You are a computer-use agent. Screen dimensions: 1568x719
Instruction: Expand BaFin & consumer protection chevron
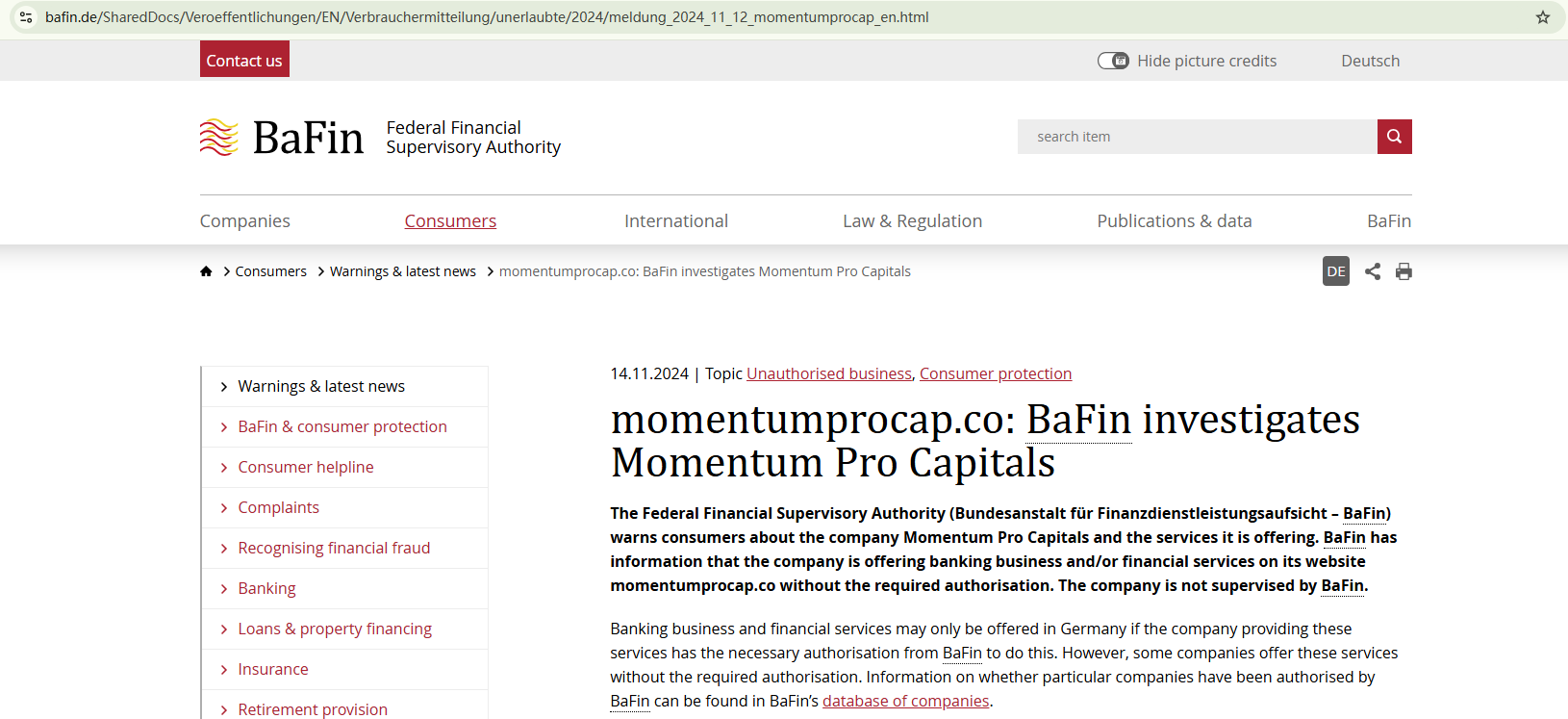(x=224, y=427)
